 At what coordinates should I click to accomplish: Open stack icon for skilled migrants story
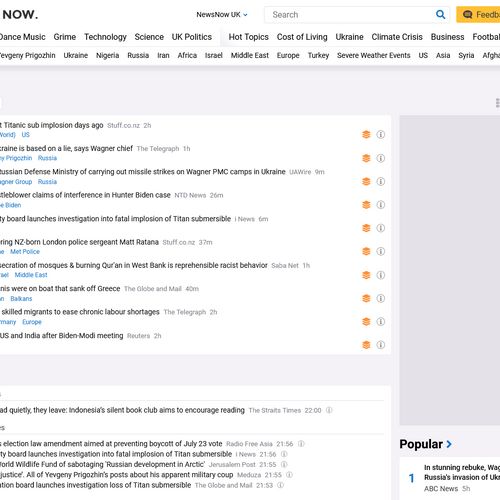coord(366,322)
